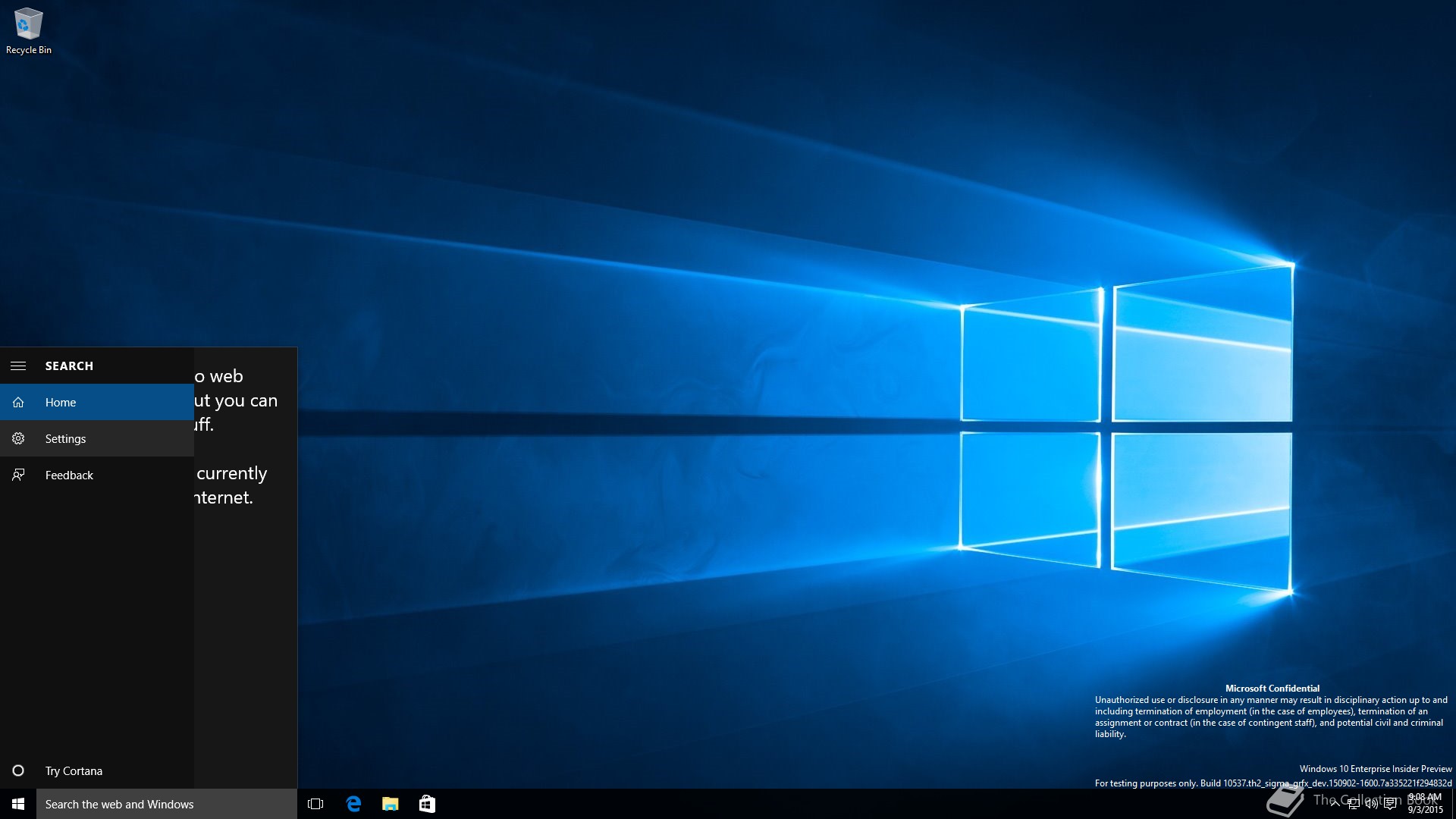Click the Search the web and Windows box

coord(167,804)
